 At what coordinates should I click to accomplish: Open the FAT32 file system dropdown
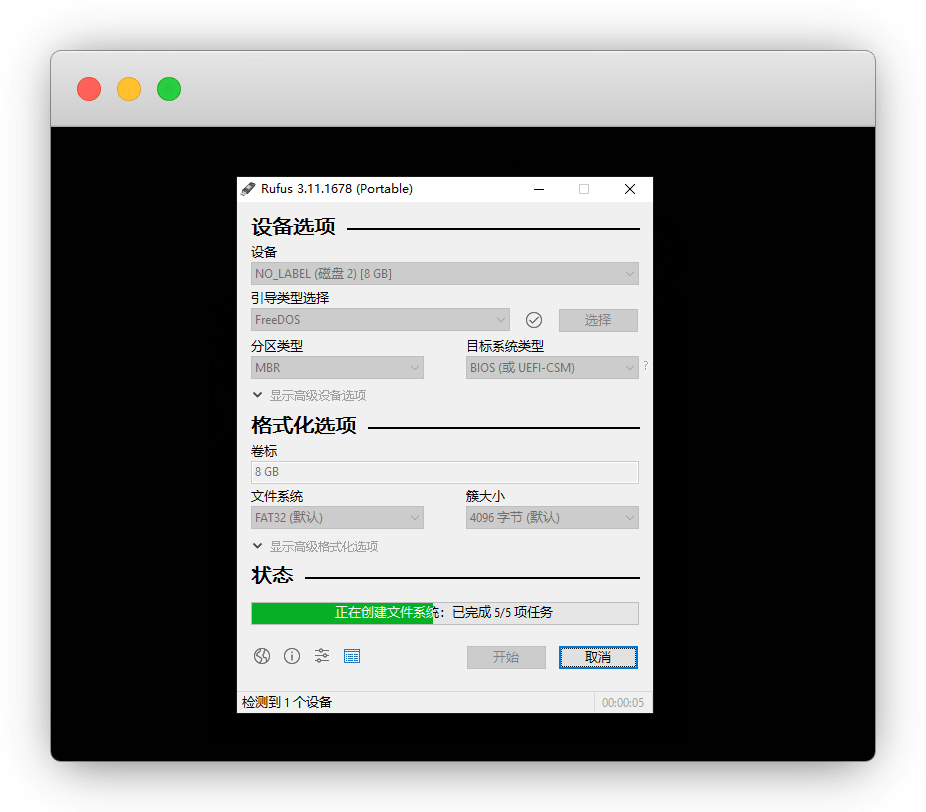pyautogui.click(x=337, y=518)
